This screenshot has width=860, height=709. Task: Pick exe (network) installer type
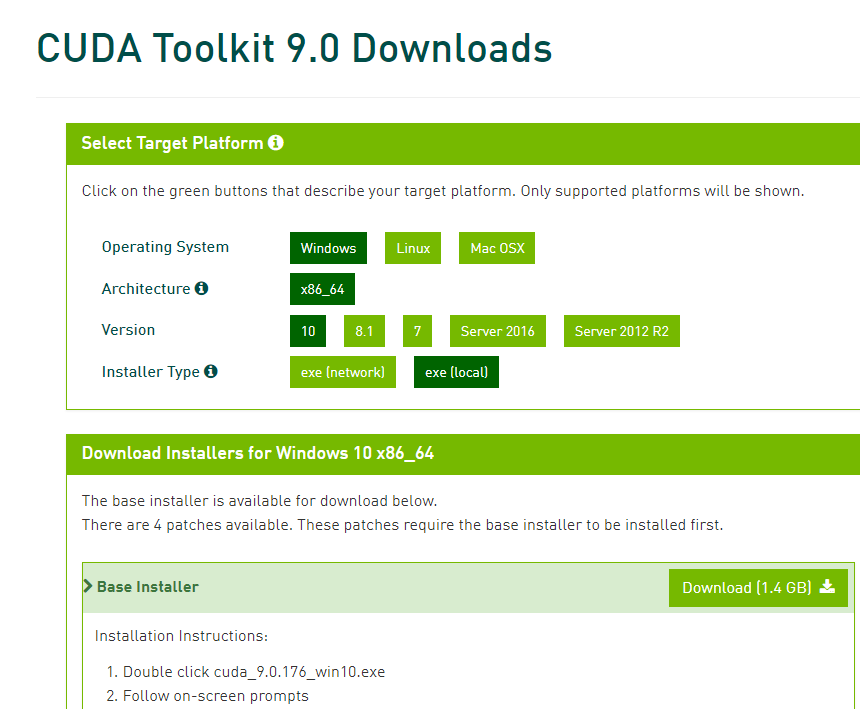pos(342,372)
